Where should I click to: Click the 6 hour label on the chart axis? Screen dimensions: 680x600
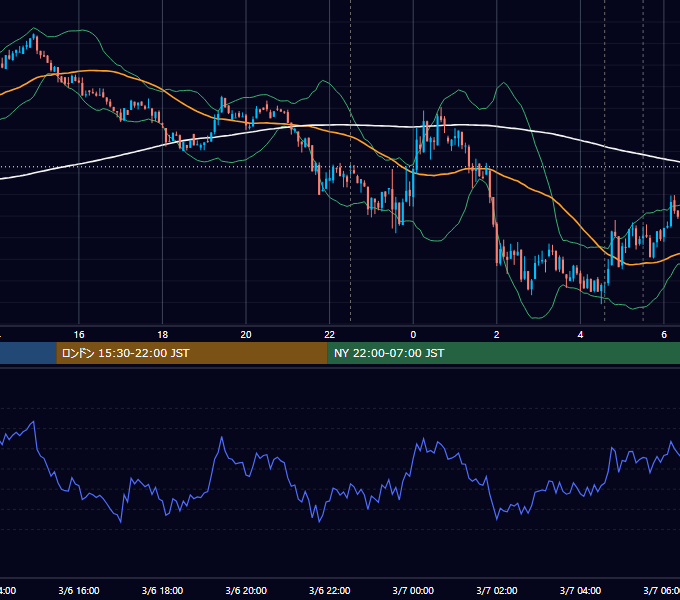pyautogui.click(x=664, y=335)
